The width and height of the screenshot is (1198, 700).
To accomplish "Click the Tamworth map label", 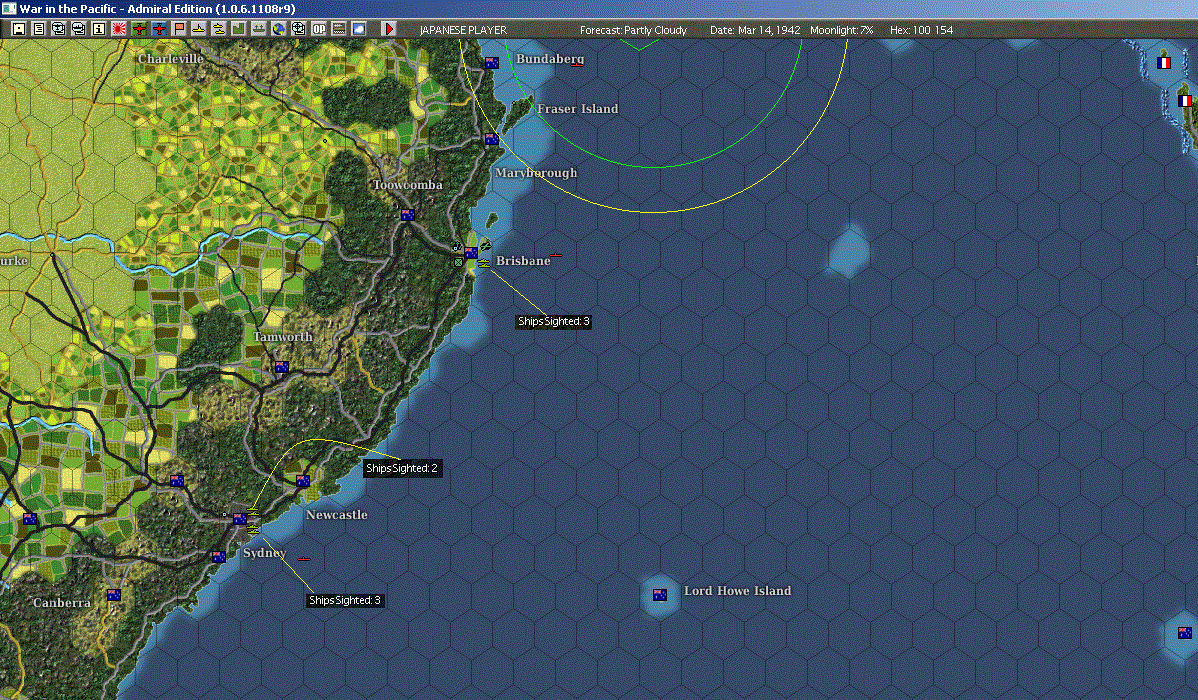I will [x=283, y=337].
